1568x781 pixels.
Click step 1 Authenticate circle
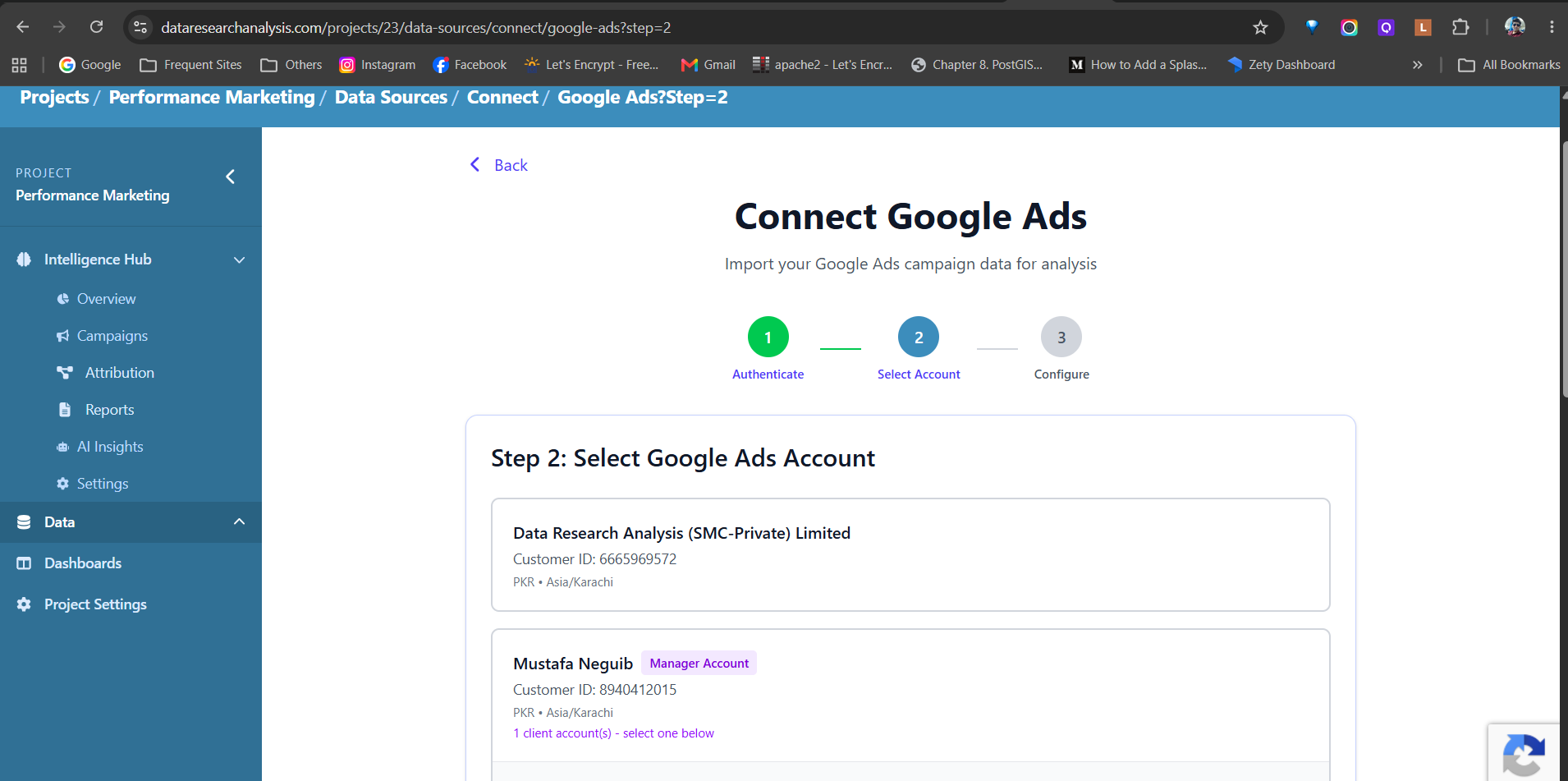click(768, 337)
